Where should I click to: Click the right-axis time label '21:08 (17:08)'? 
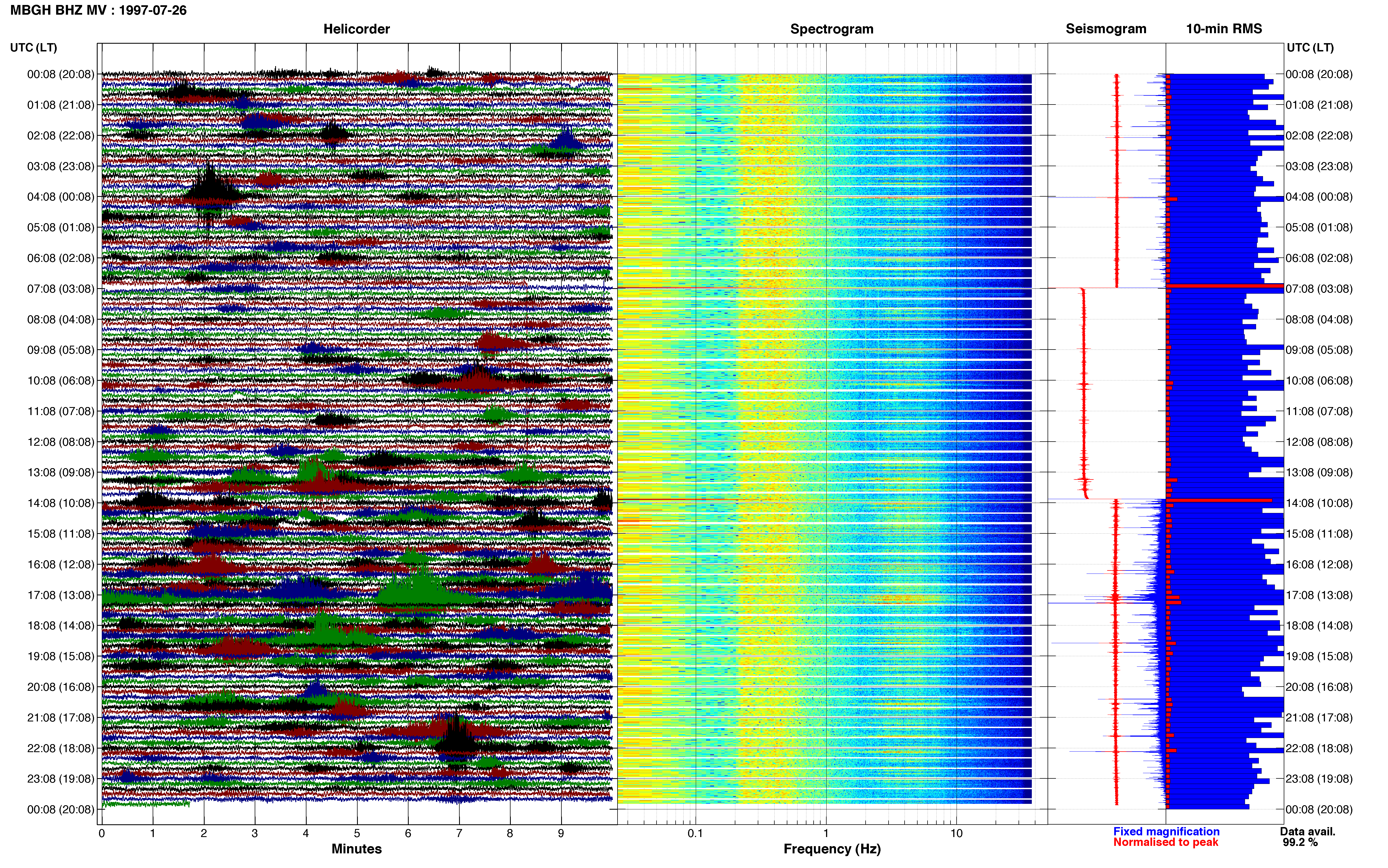pyautogui.click(x=1319, y=718)
